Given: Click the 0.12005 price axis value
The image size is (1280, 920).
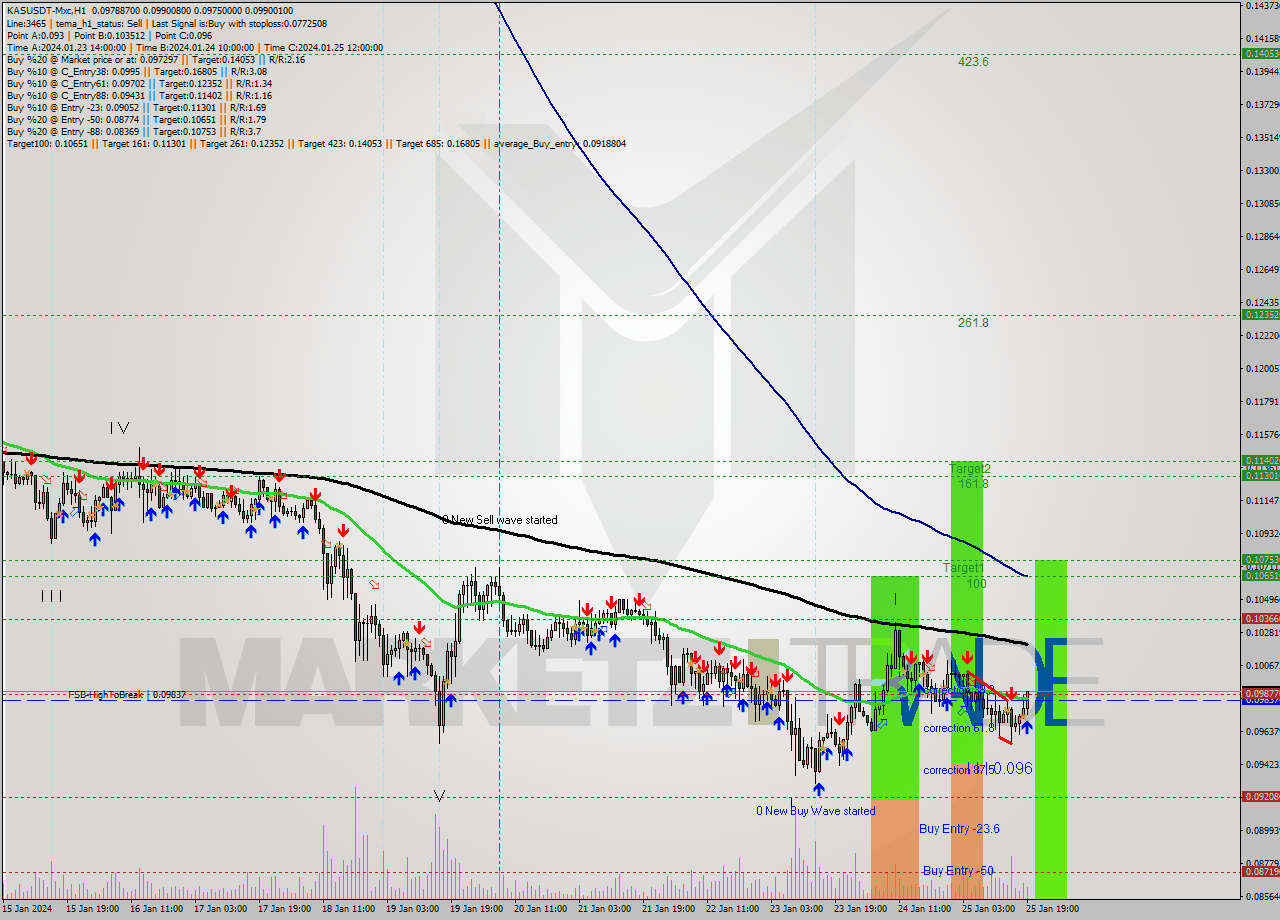Looking at the screenshot, I should pos(1261,368).
